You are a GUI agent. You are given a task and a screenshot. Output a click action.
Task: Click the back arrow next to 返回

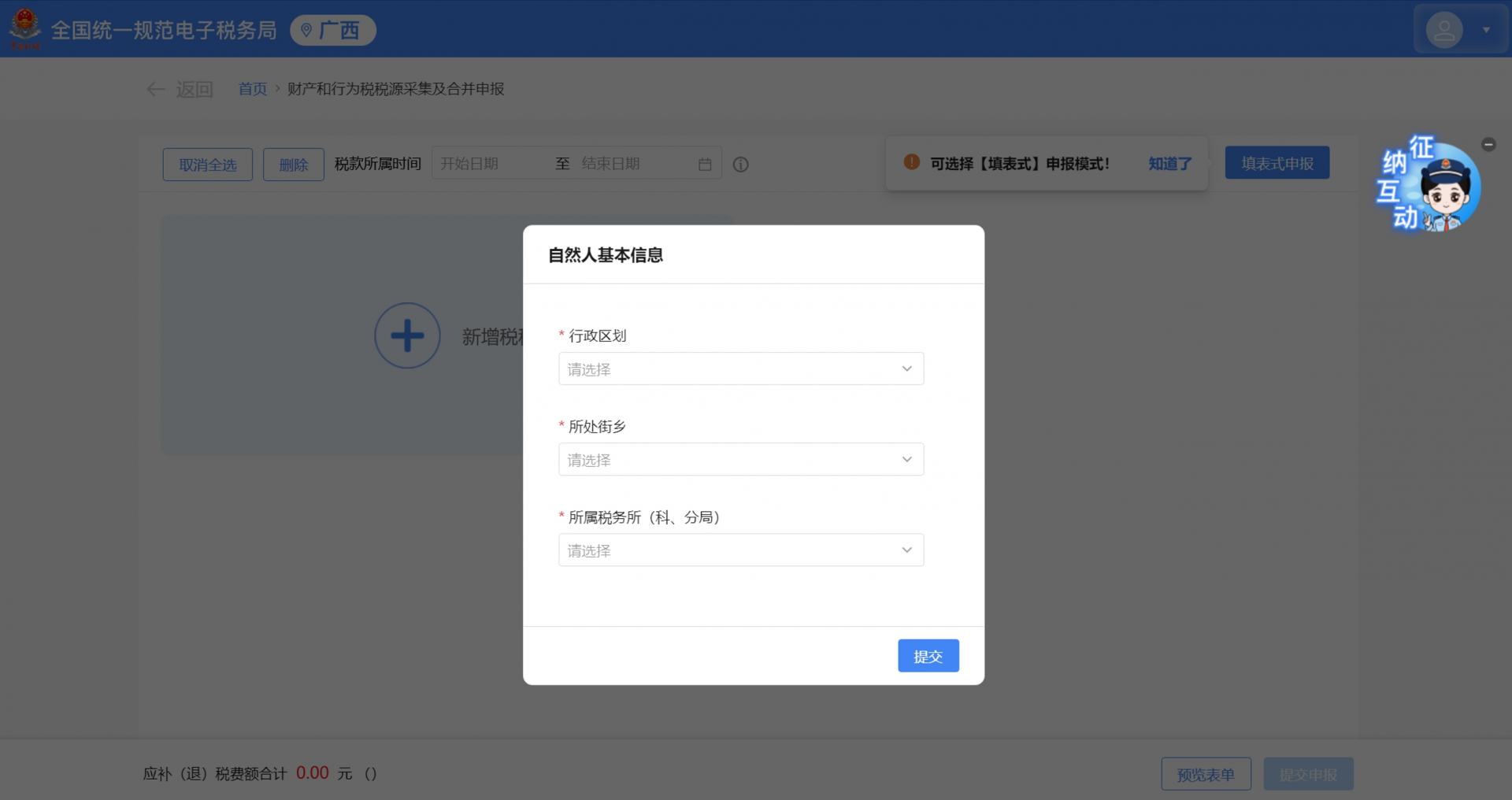(155, 89)
